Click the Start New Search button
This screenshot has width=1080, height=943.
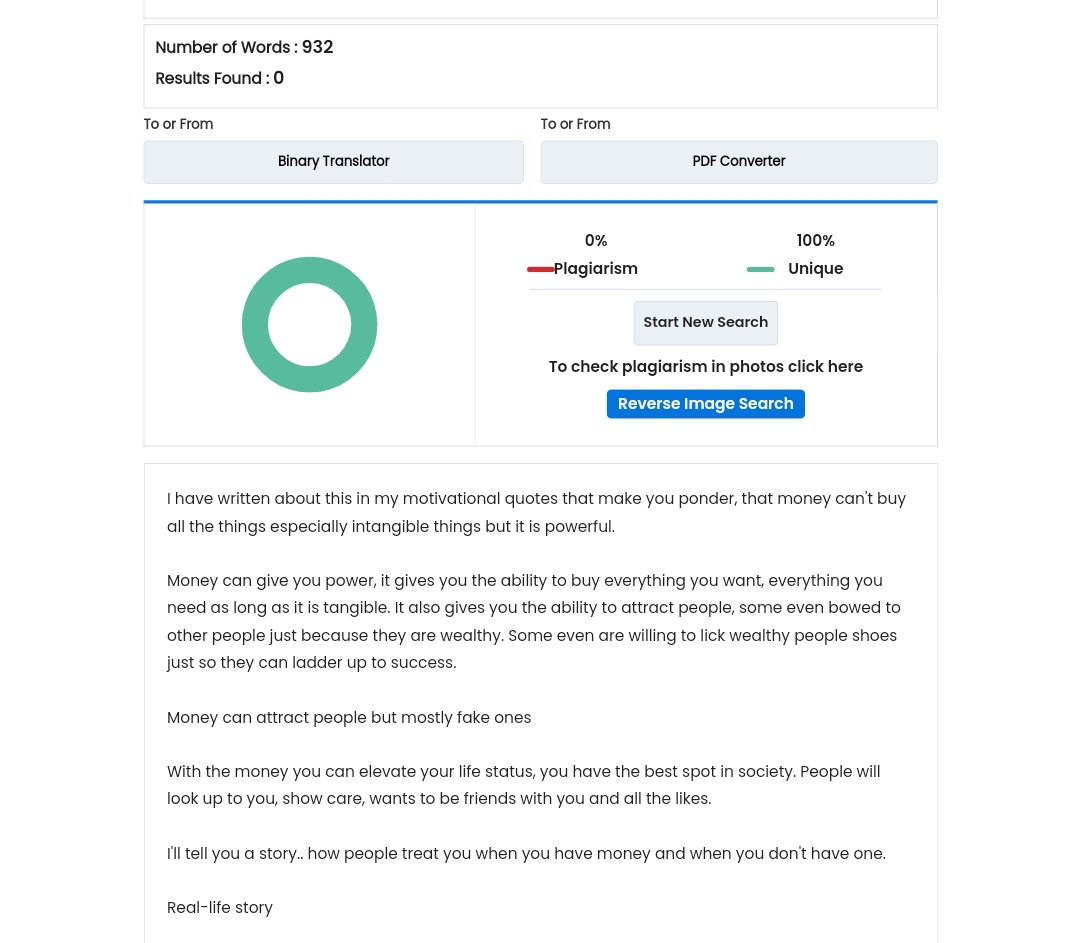click(705, 322)
